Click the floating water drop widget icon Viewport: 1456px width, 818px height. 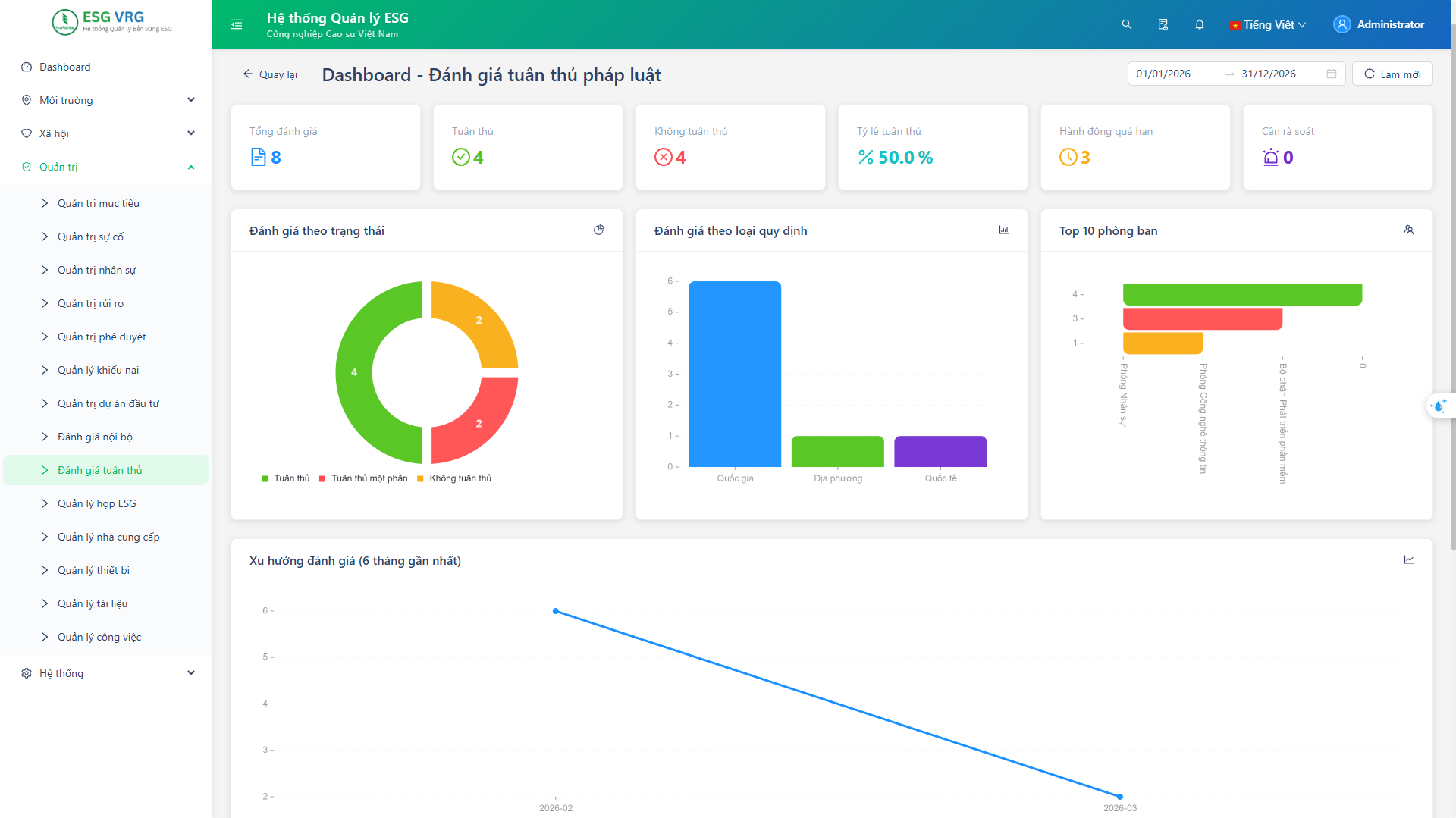pyautogui.click(x=1439, y=406)
